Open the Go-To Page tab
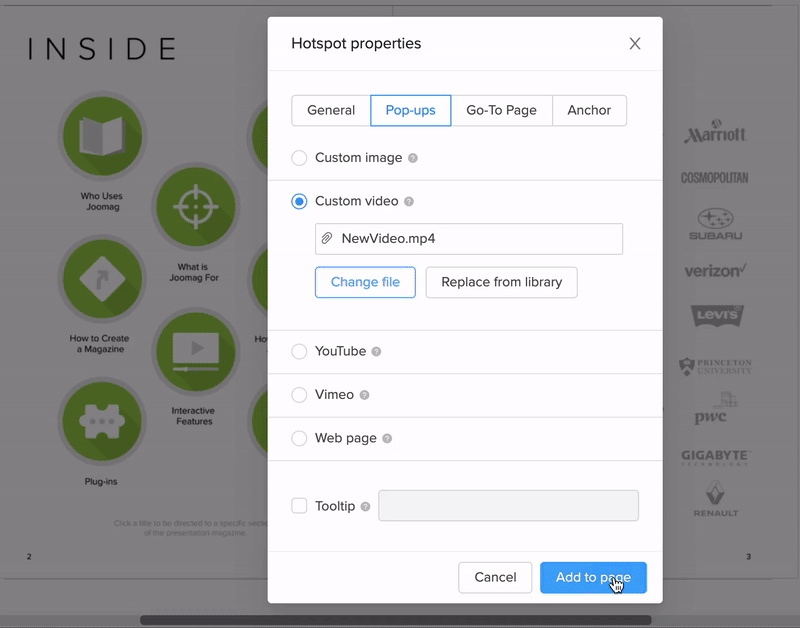 501,111
